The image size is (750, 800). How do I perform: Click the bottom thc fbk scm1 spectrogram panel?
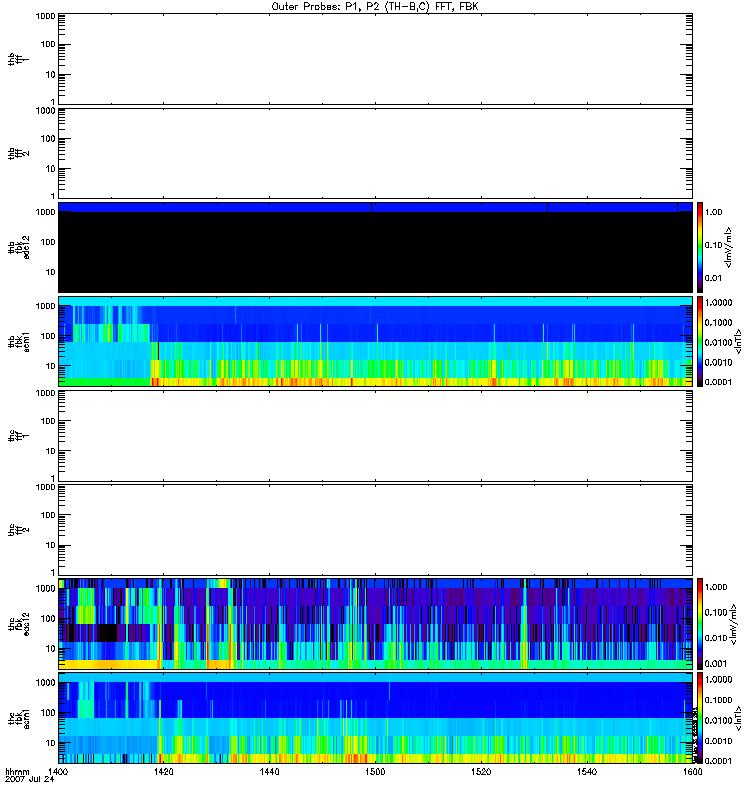point(375,718)
